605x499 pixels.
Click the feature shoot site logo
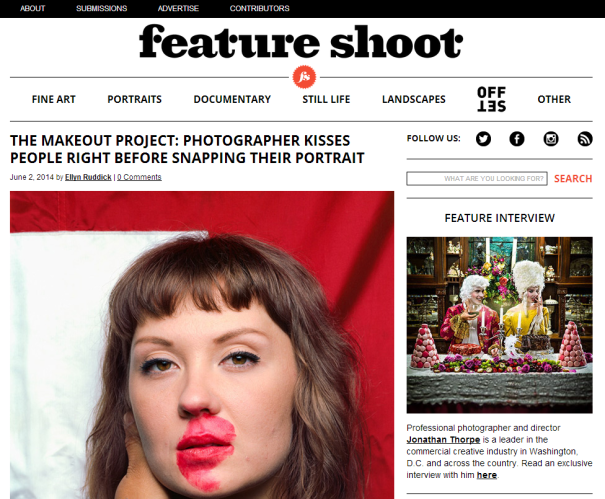coord(301,42)
